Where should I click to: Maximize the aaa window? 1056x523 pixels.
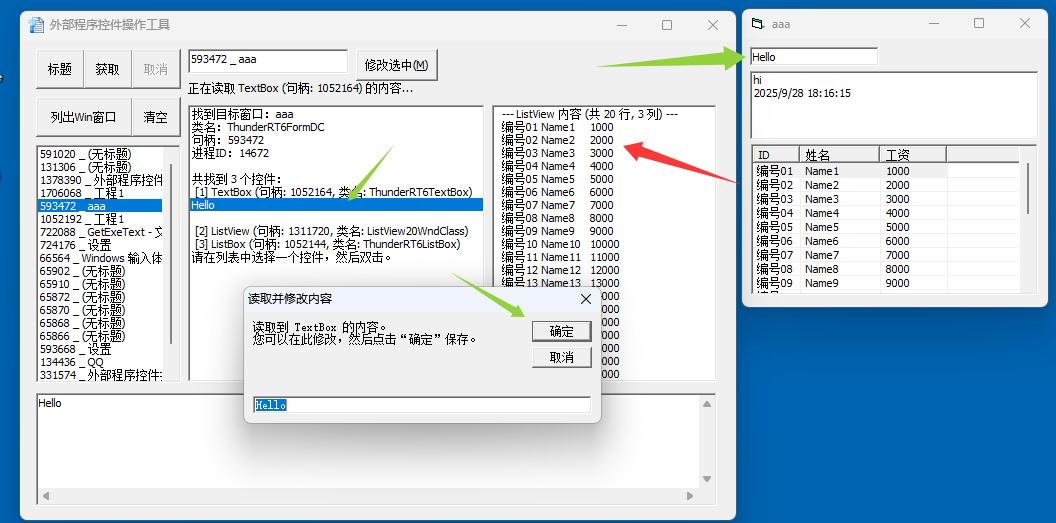pyautogui.click(x=979, y=23)
